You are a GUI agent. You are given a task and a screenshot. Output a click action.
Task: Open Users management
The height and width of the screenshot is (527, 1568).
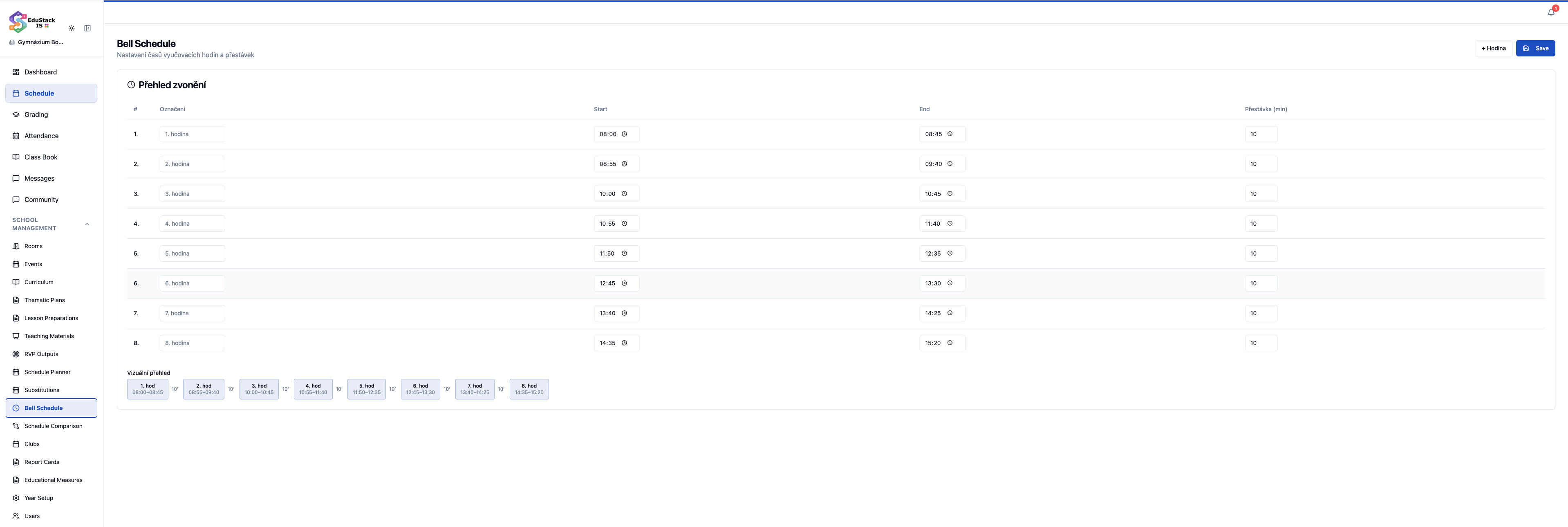click(51, 516)
